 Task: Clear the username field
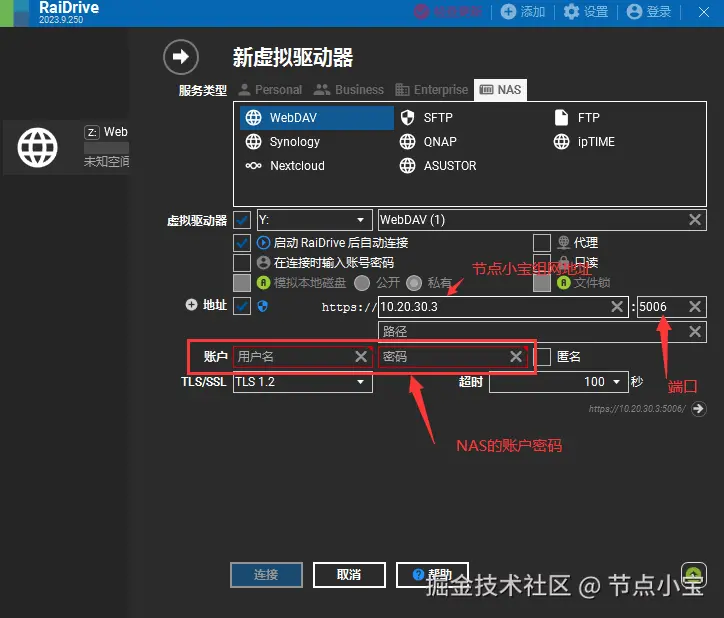coord(361,357)
